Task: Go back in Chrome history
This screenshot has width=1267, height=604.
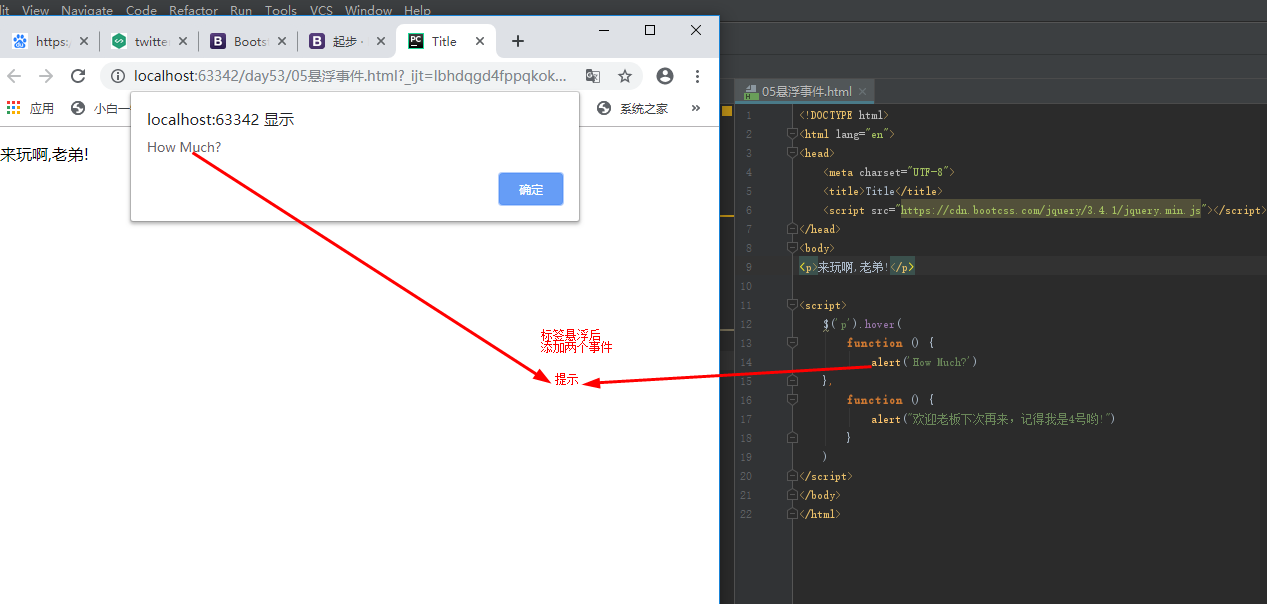Action: point(14,76)
